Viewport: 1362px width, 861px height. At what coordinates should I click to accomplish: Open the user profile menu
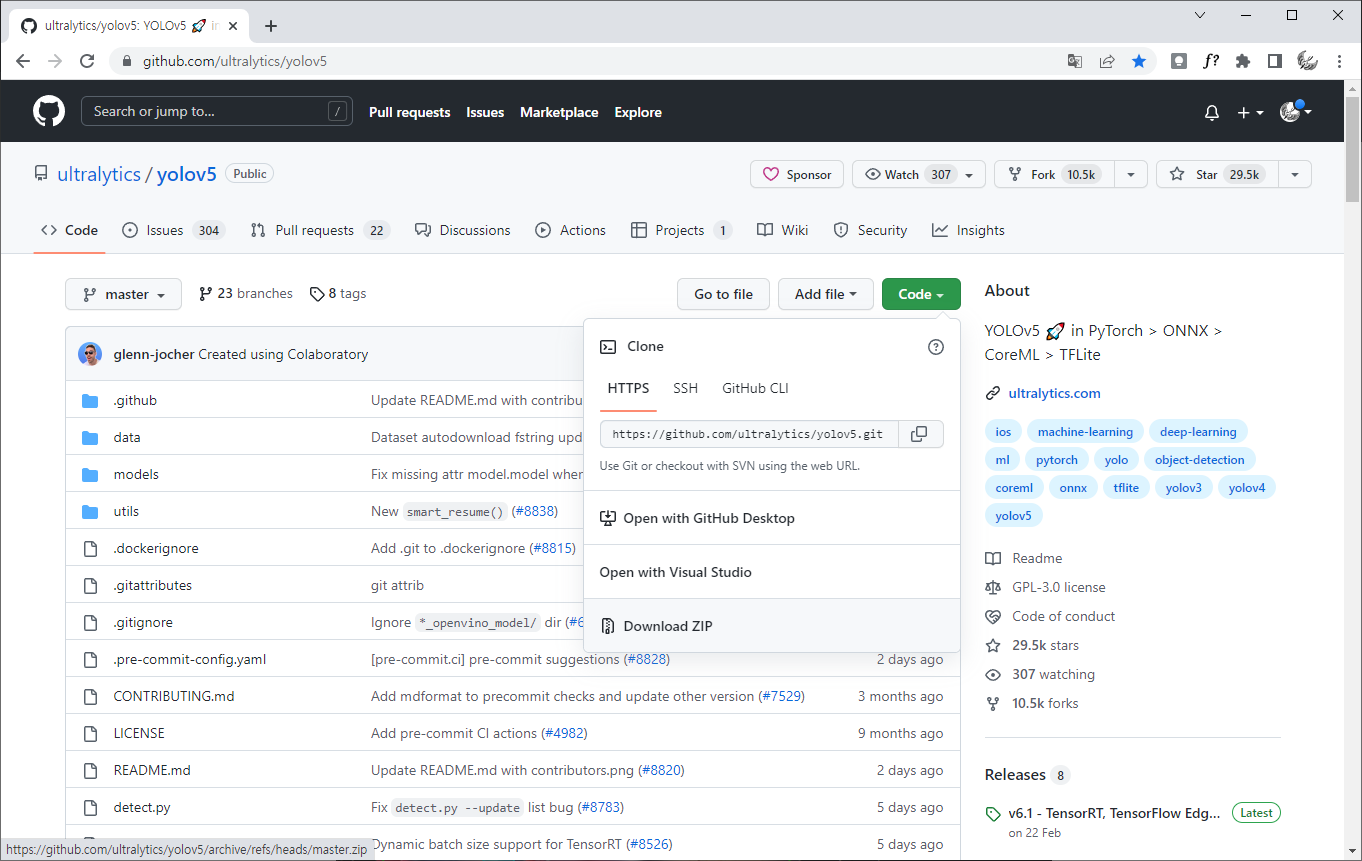click(x=1296, y=112)
